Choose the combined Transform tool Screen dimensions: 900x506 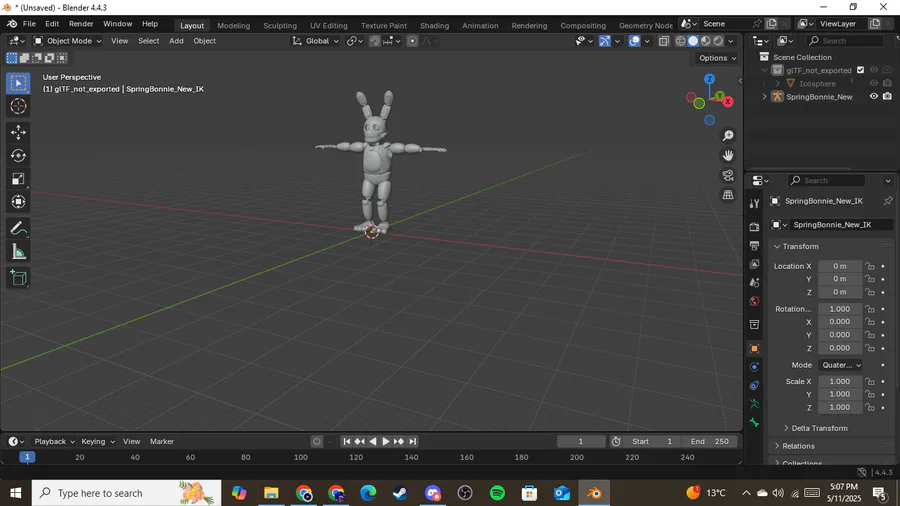(18, 202)
